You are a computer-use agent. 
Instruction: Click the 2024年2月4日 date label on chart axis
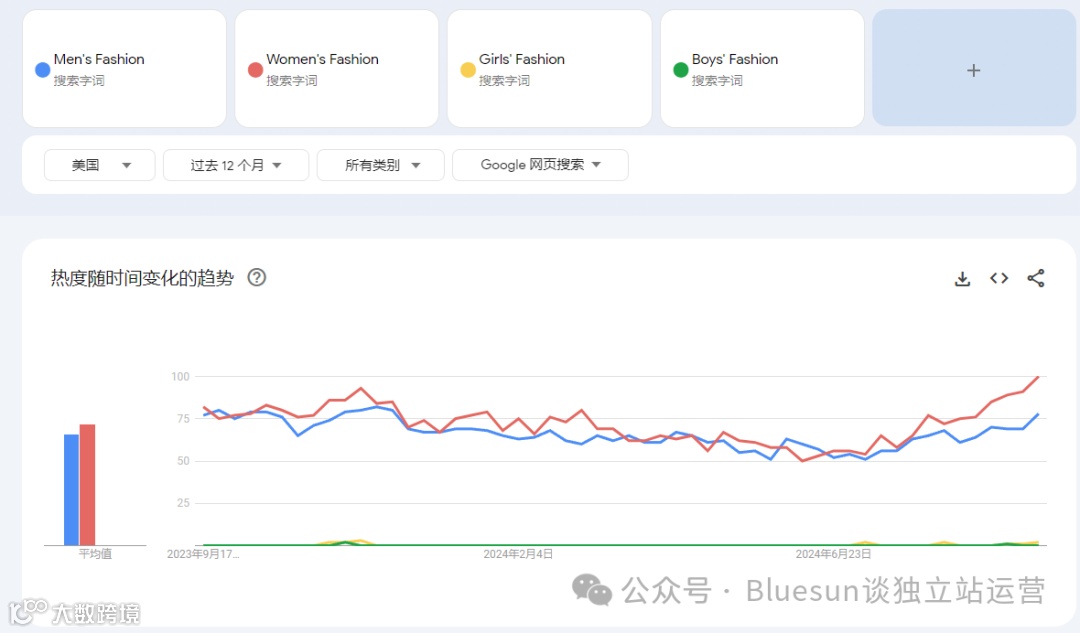(x=518, y=554)
